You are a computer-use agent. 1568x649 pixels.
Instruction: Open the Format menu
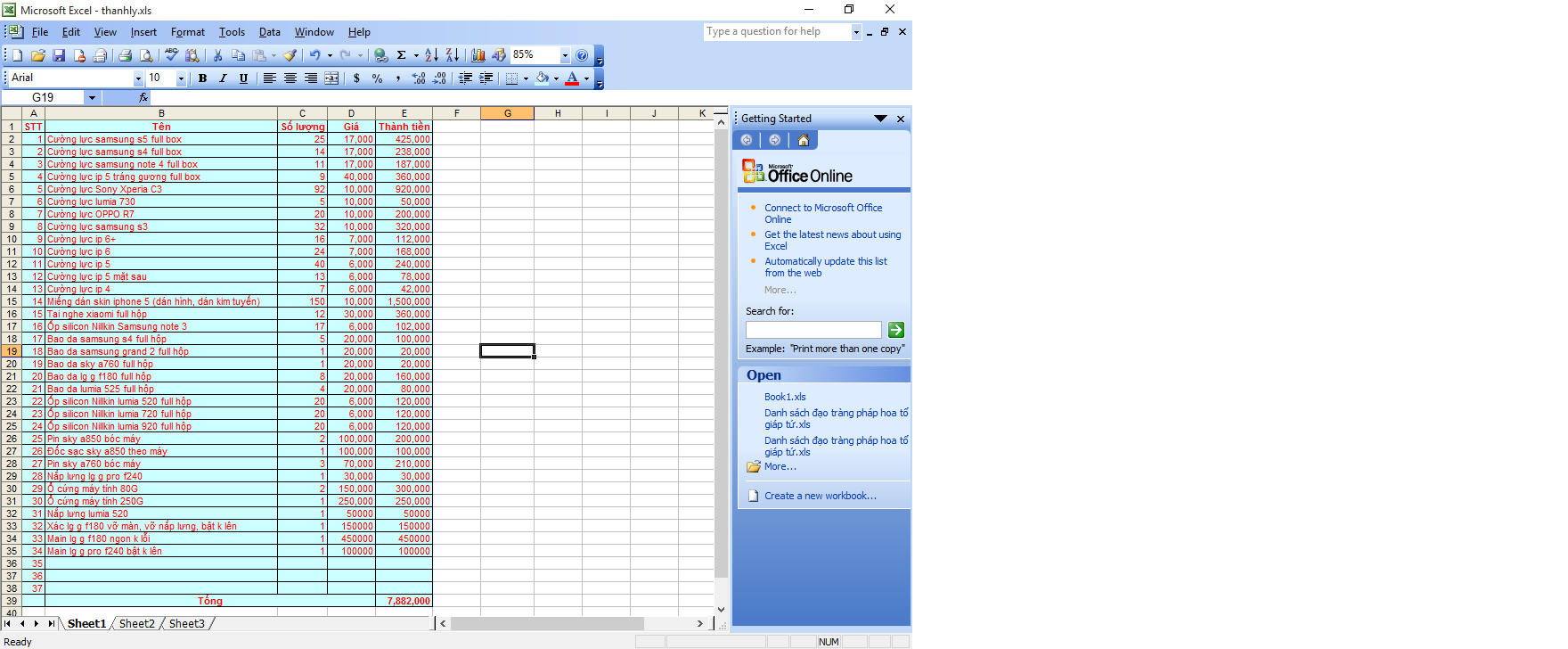pyautogui.click(x=187, y=32)
